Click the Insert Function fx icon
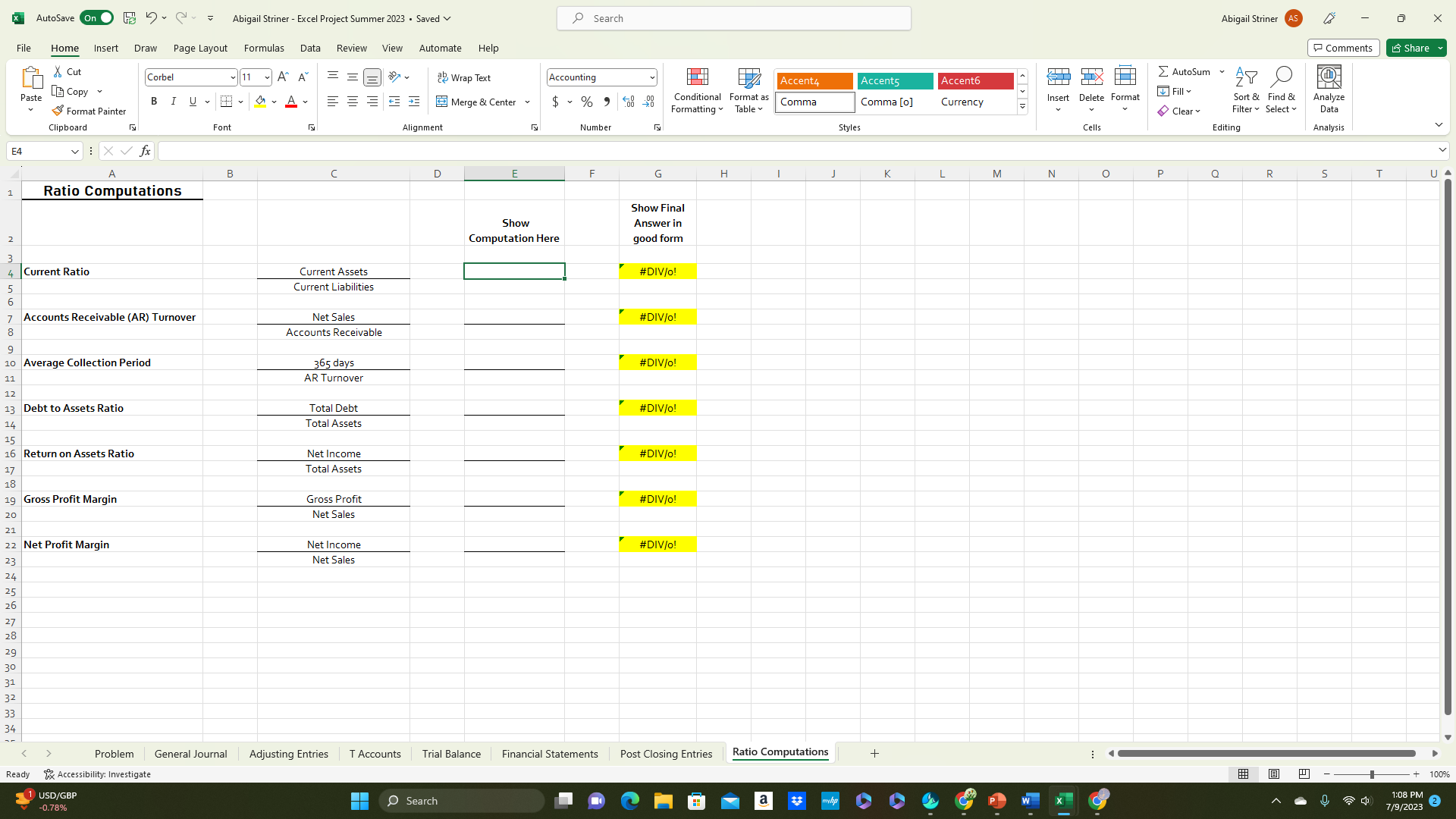 pyautogui.click(x=145, y=151)
